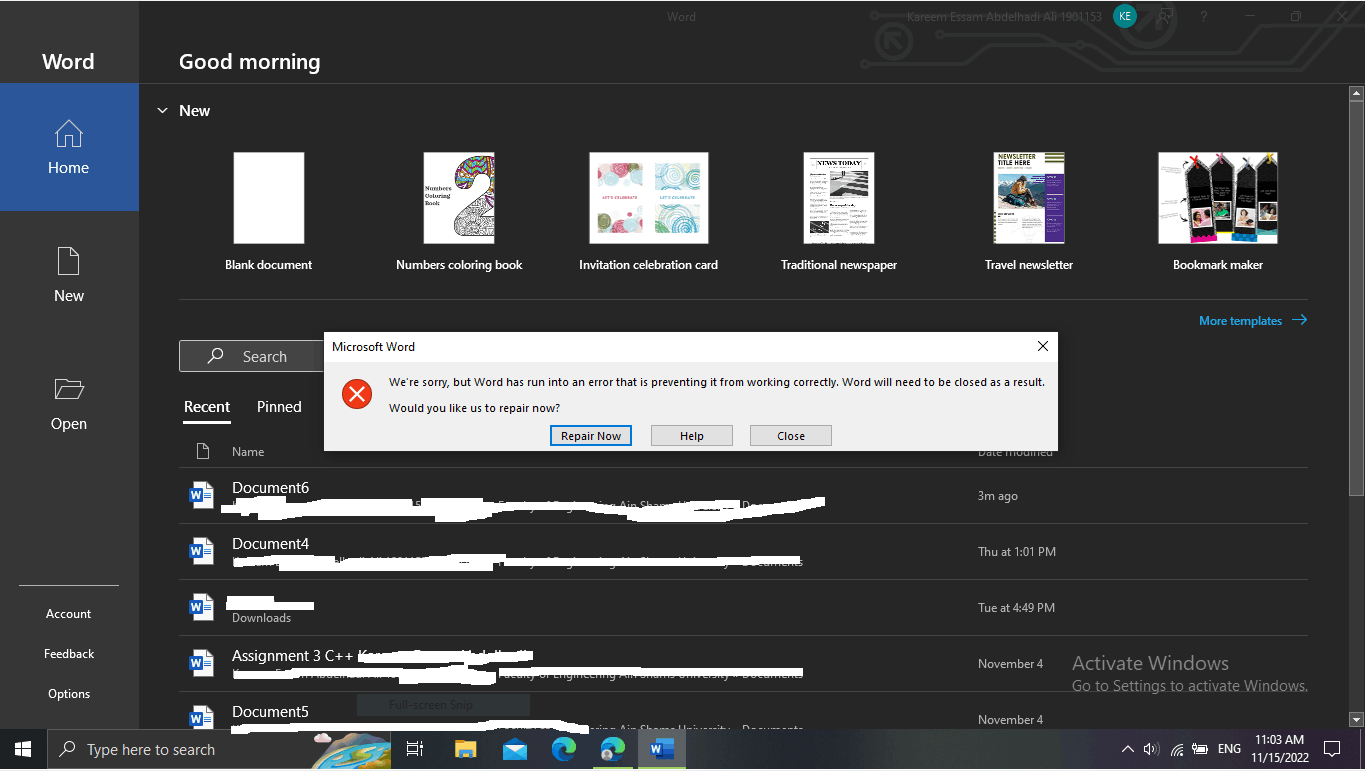Choose the Numbers coloring book template
This screenshot has width=1366, height=771.
pyautogui.click(x=459, y=211)
